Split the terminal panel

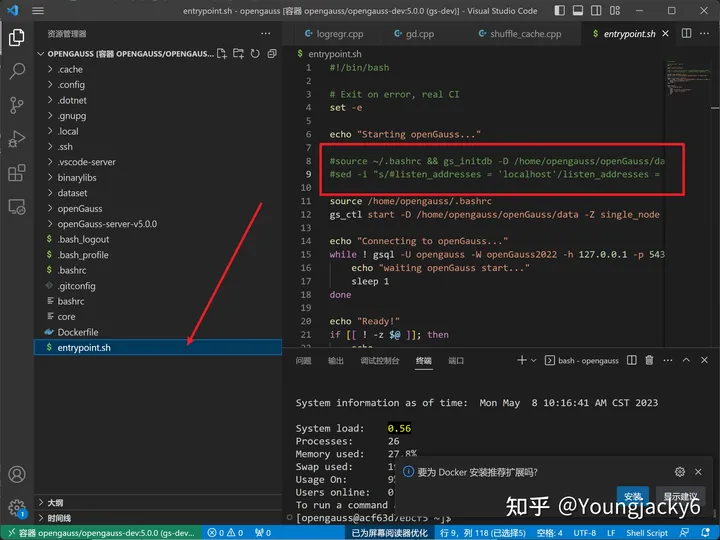click(632, 360)
